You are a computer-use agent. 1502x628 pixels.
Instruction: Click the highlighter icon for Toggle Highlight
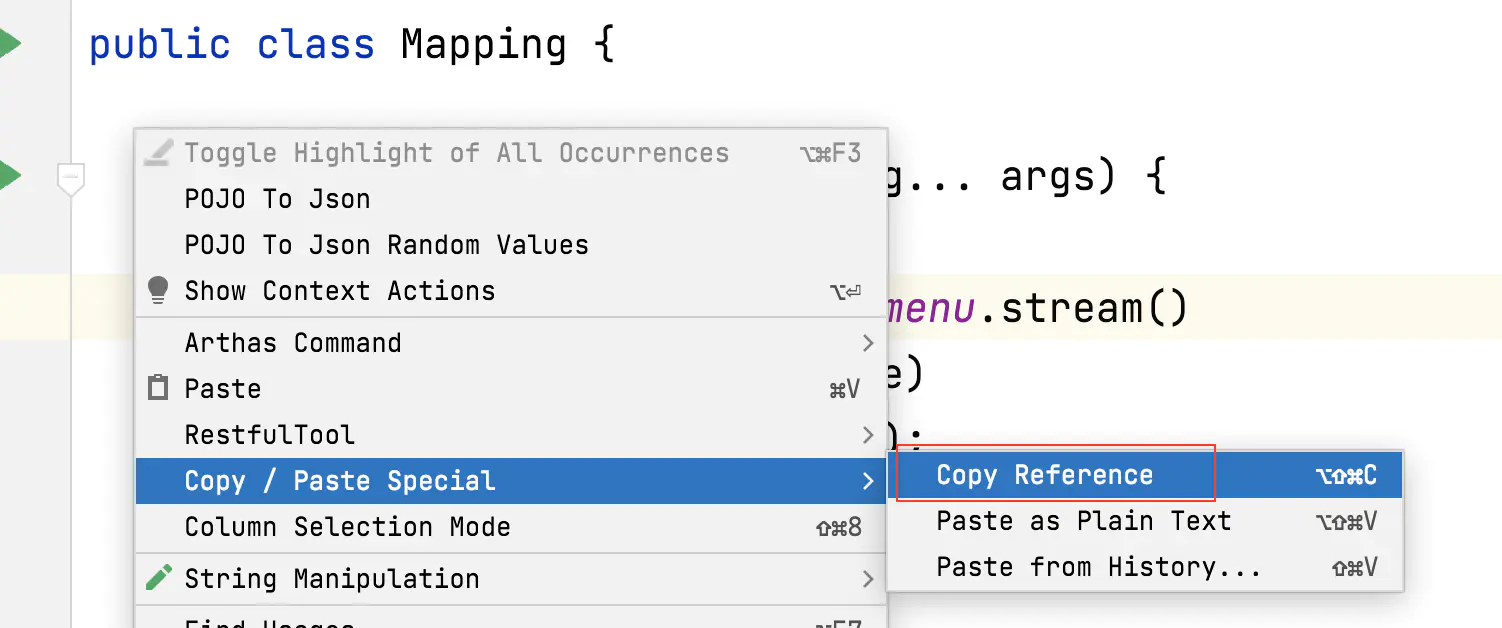click(x=158, y=153)
